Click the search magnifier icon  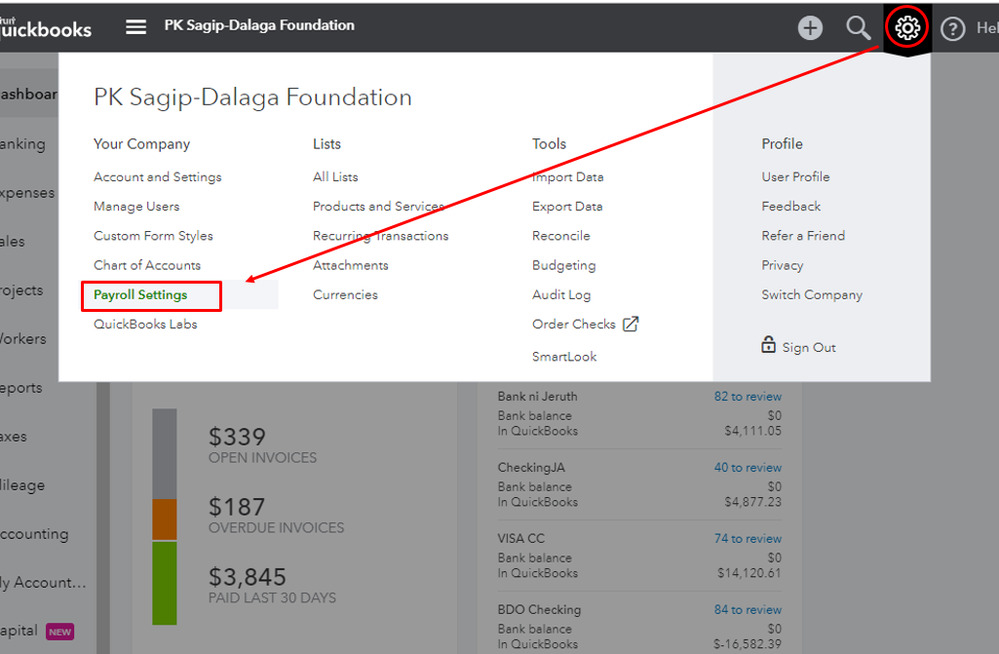tap(858, 28)
